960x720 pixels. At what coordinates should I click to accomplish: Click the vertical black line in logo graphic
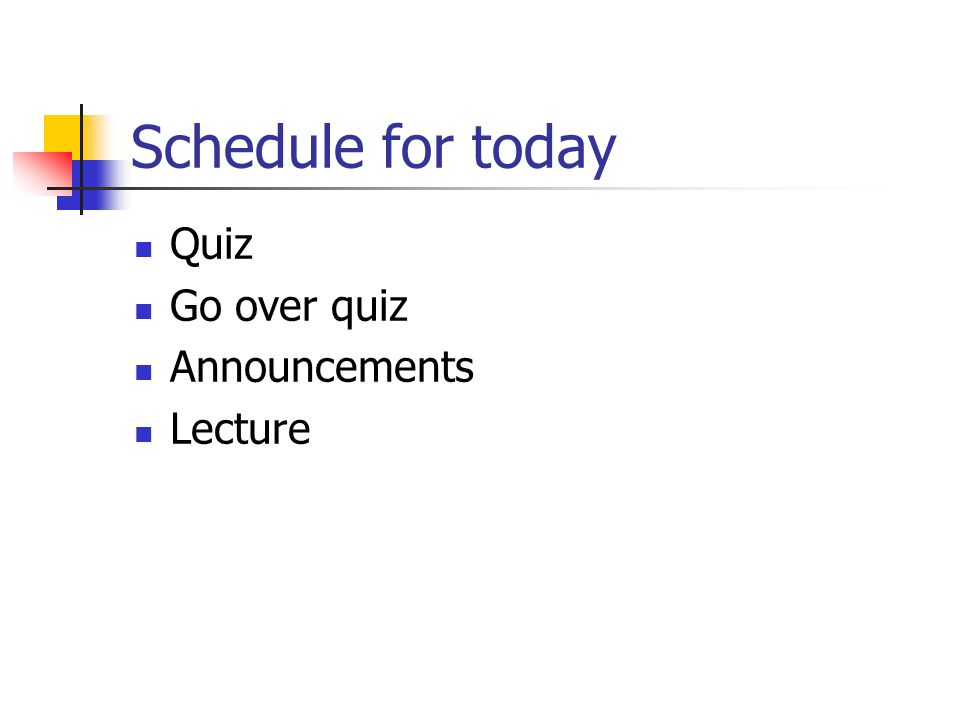point(81,159)
